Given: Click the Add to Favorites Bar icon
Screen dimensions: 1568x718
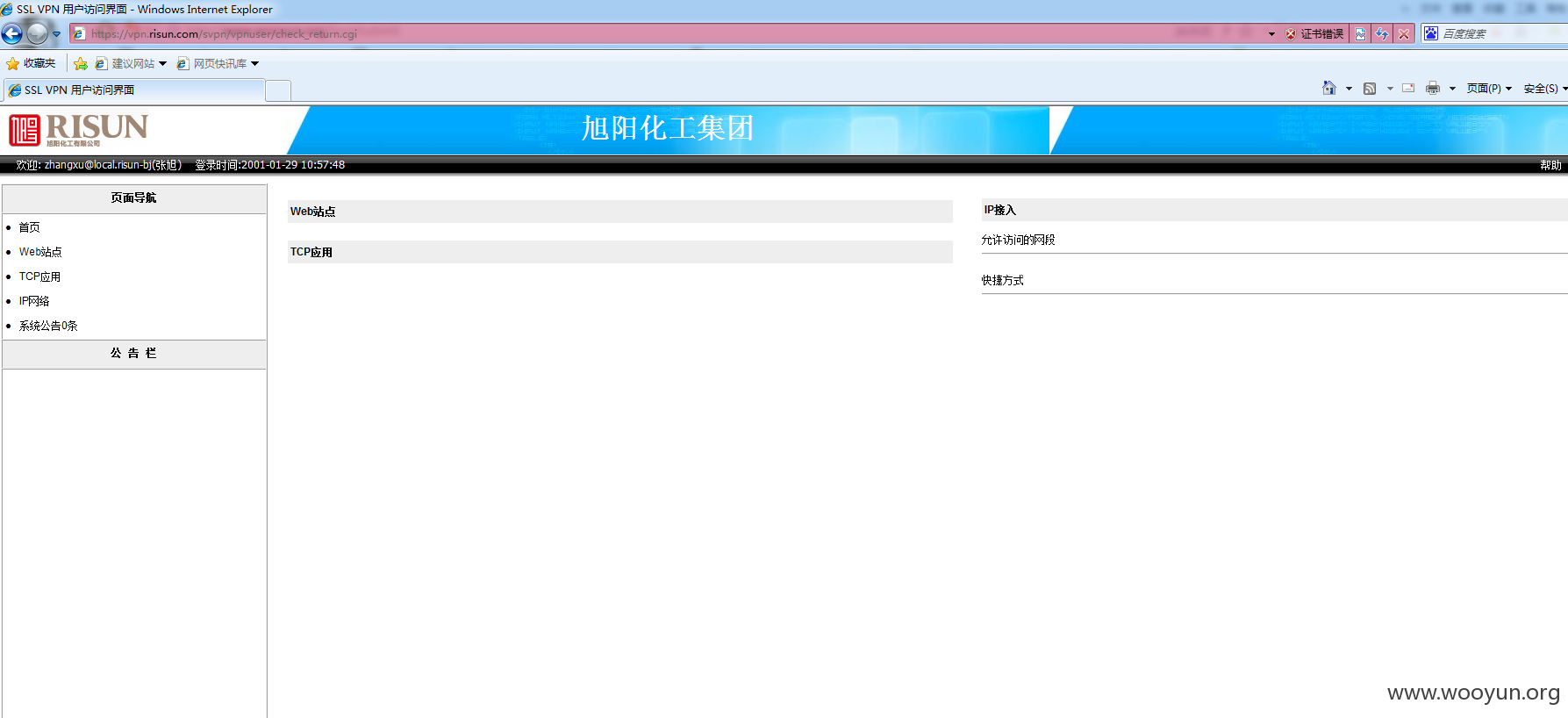Looking at the screenshot, I should point(81,63).
